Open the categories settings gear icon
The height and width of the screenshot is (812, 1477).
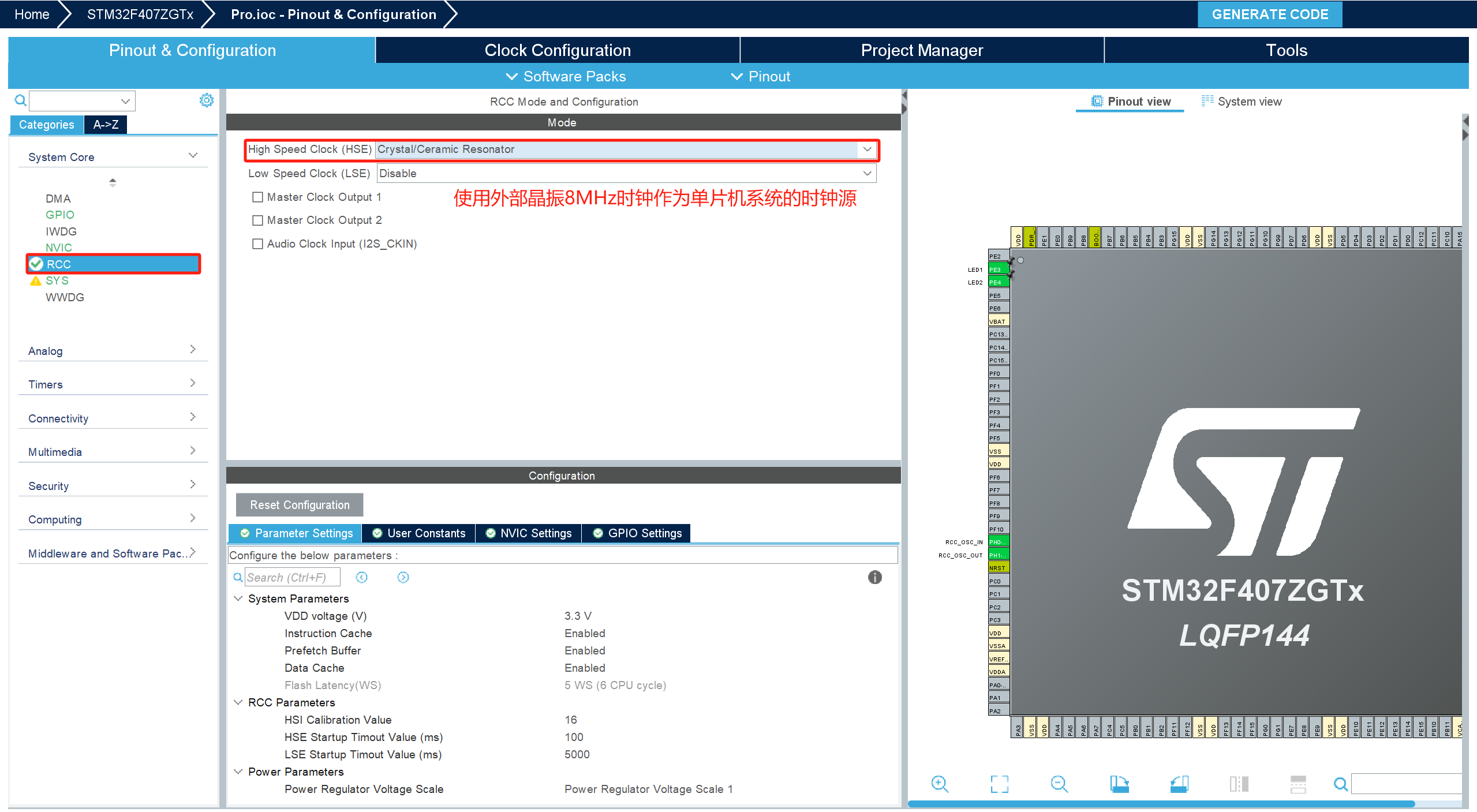pos(206,100)
